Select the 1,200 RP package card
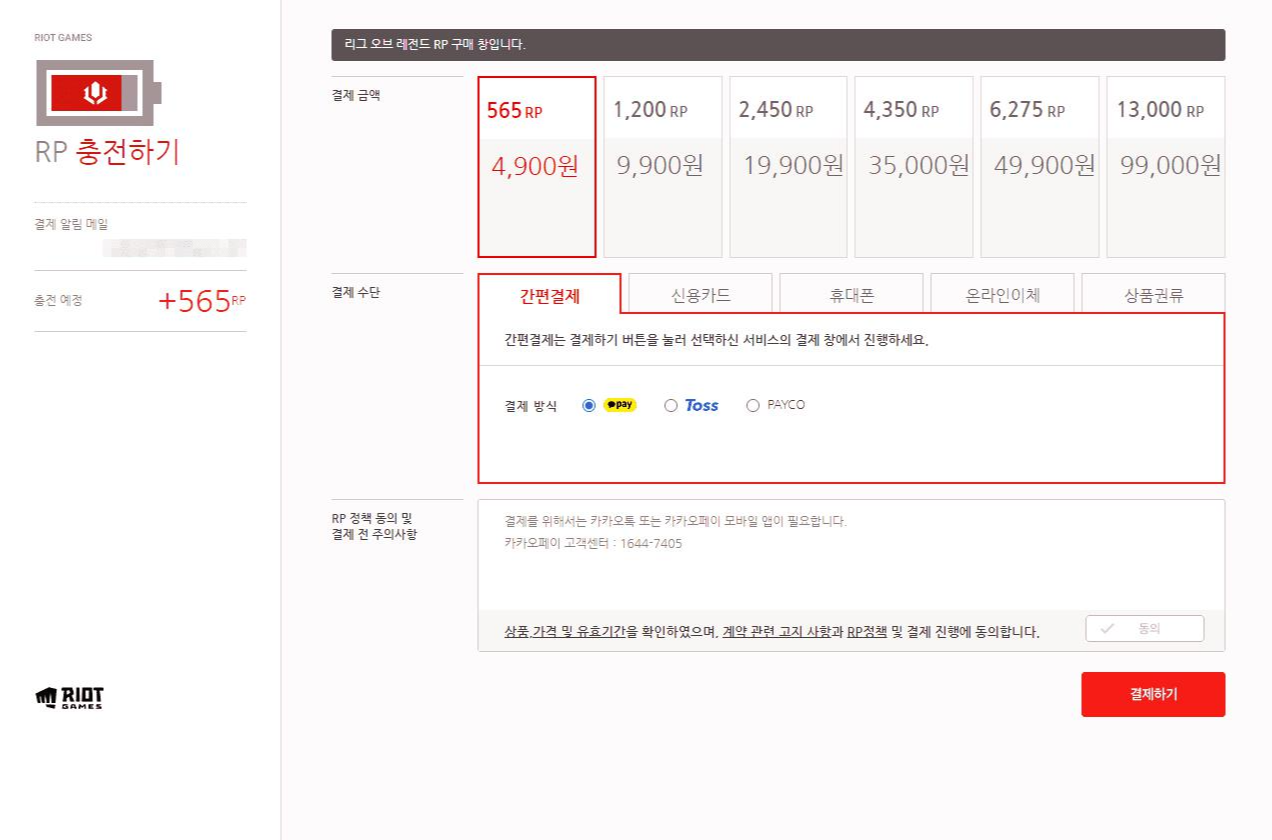Image resolution: width=1272 pixels, height=840 pixels. point(662,165)
